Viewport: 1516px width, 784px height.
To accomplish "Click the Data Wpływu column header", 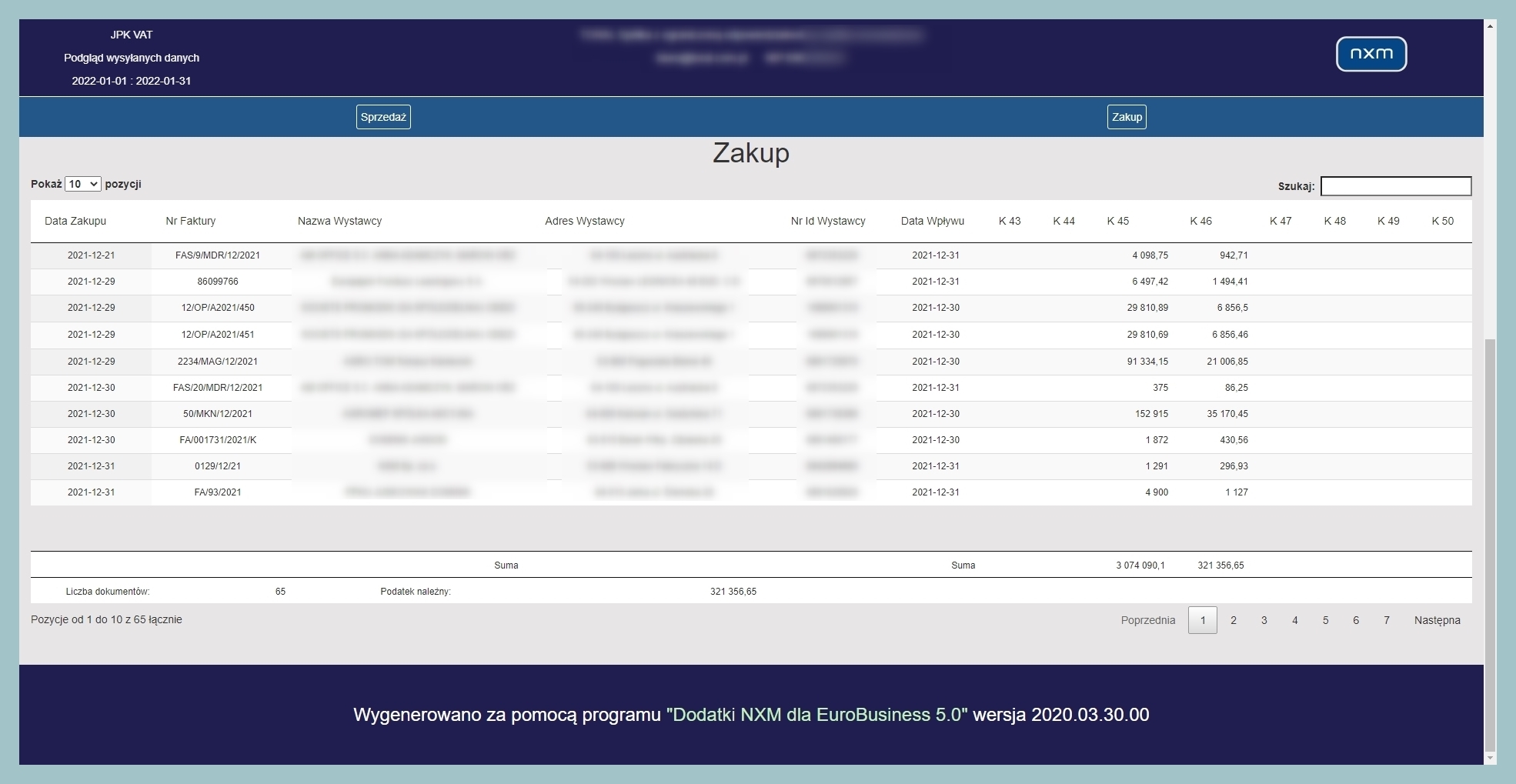I will (933, 221).
